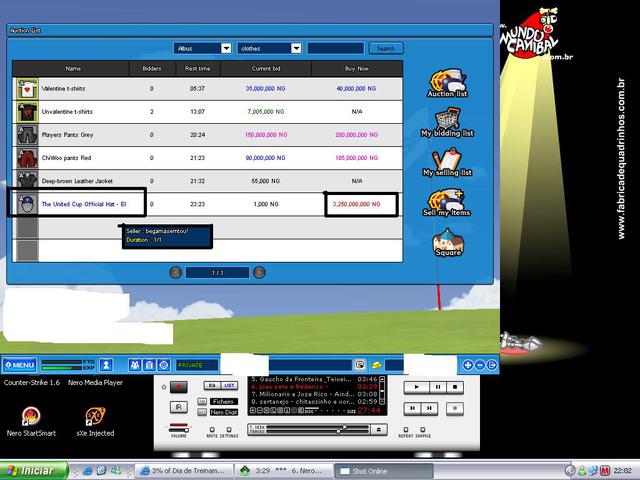
Task: Open the game MENU button
Action: tap(20, 365)
